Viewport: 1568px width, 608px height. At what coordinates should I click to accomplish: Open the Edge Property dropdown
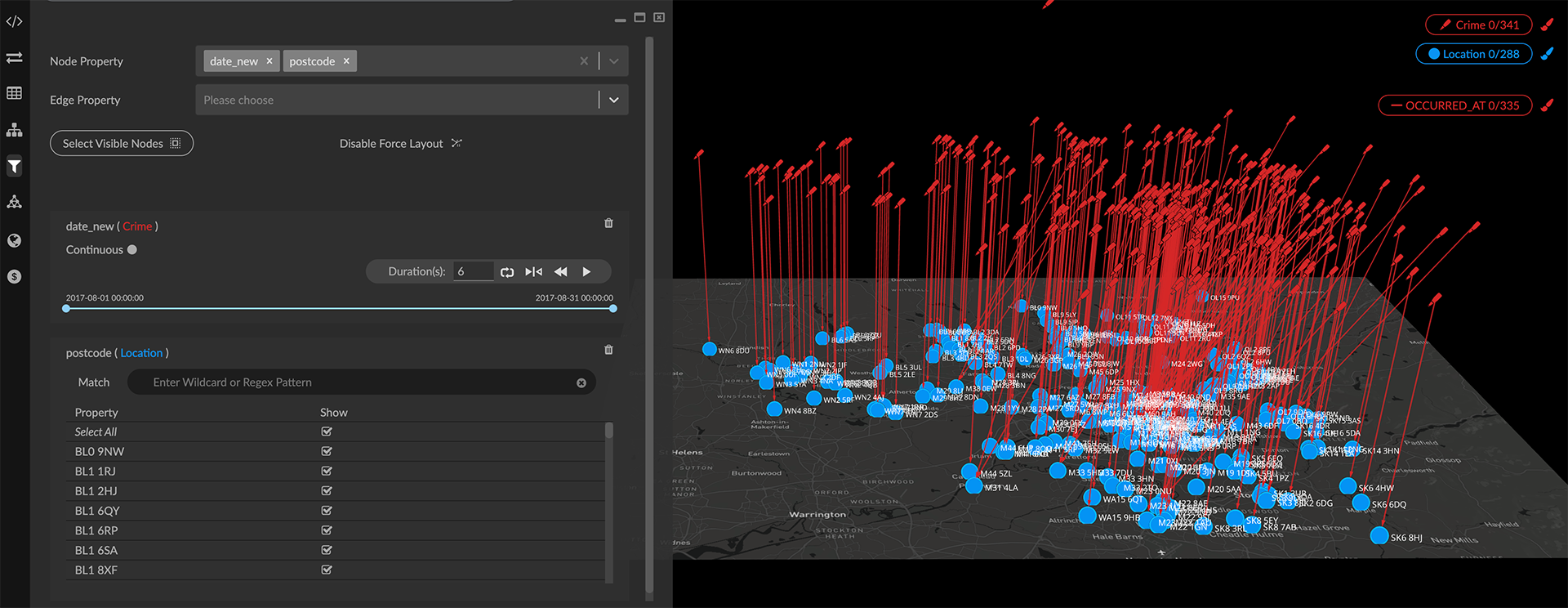coord(614,100)
